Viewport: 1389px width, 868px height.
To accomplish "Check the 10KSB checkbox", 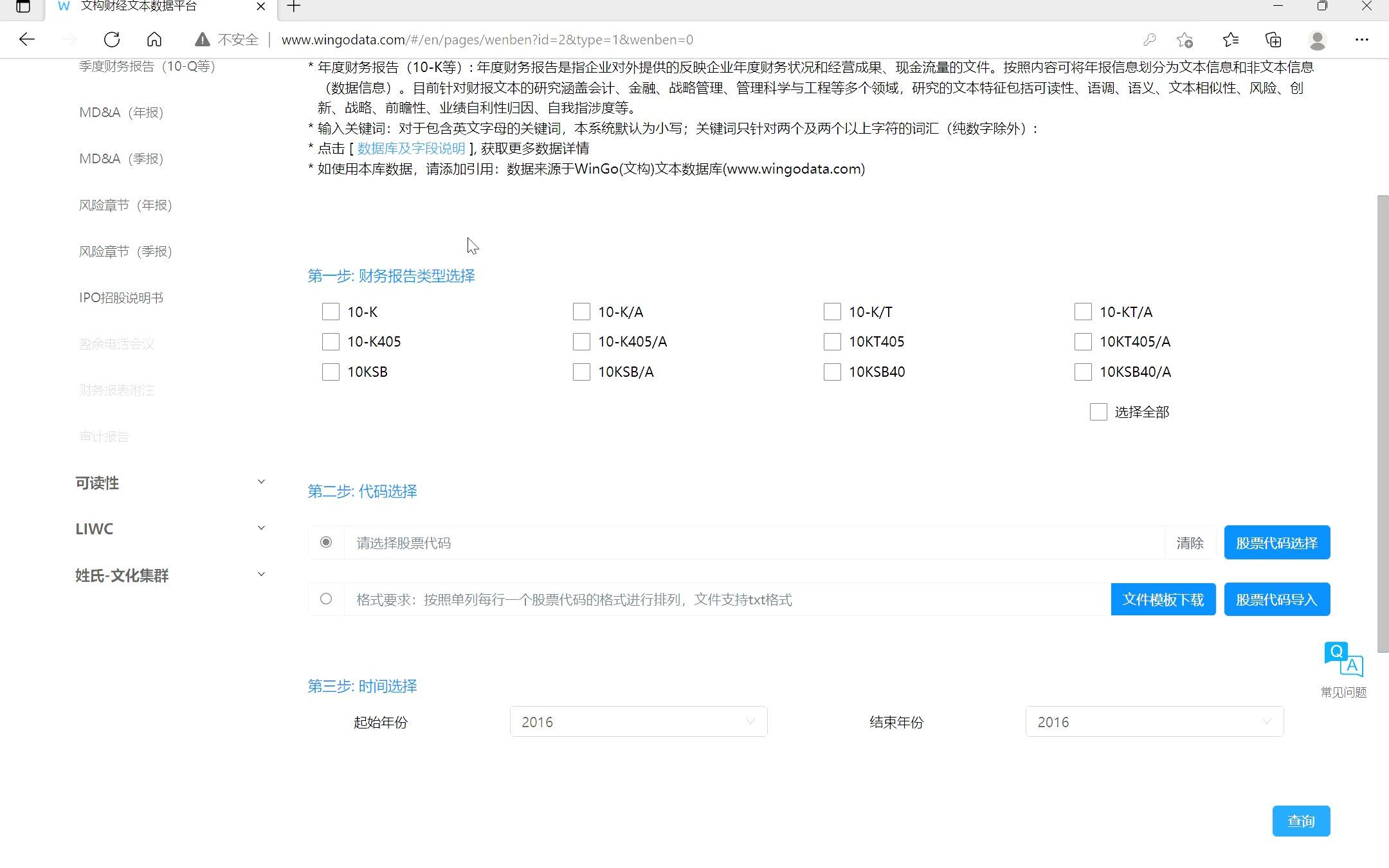I will click(331, 372).
